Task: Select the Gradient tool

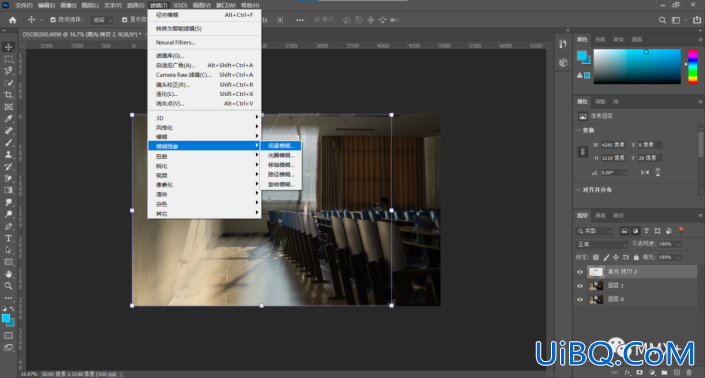Action: (9, 190)
